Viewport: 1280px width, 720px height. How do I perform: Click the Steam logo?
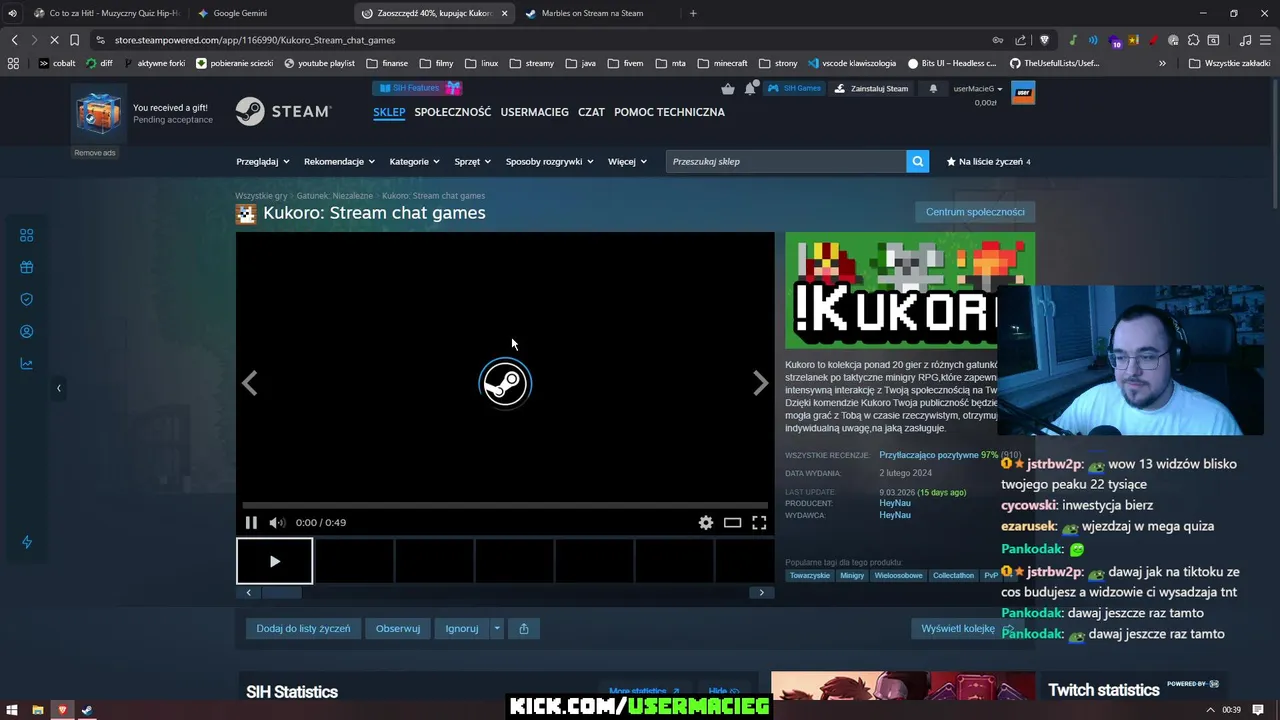click(283, 112)
